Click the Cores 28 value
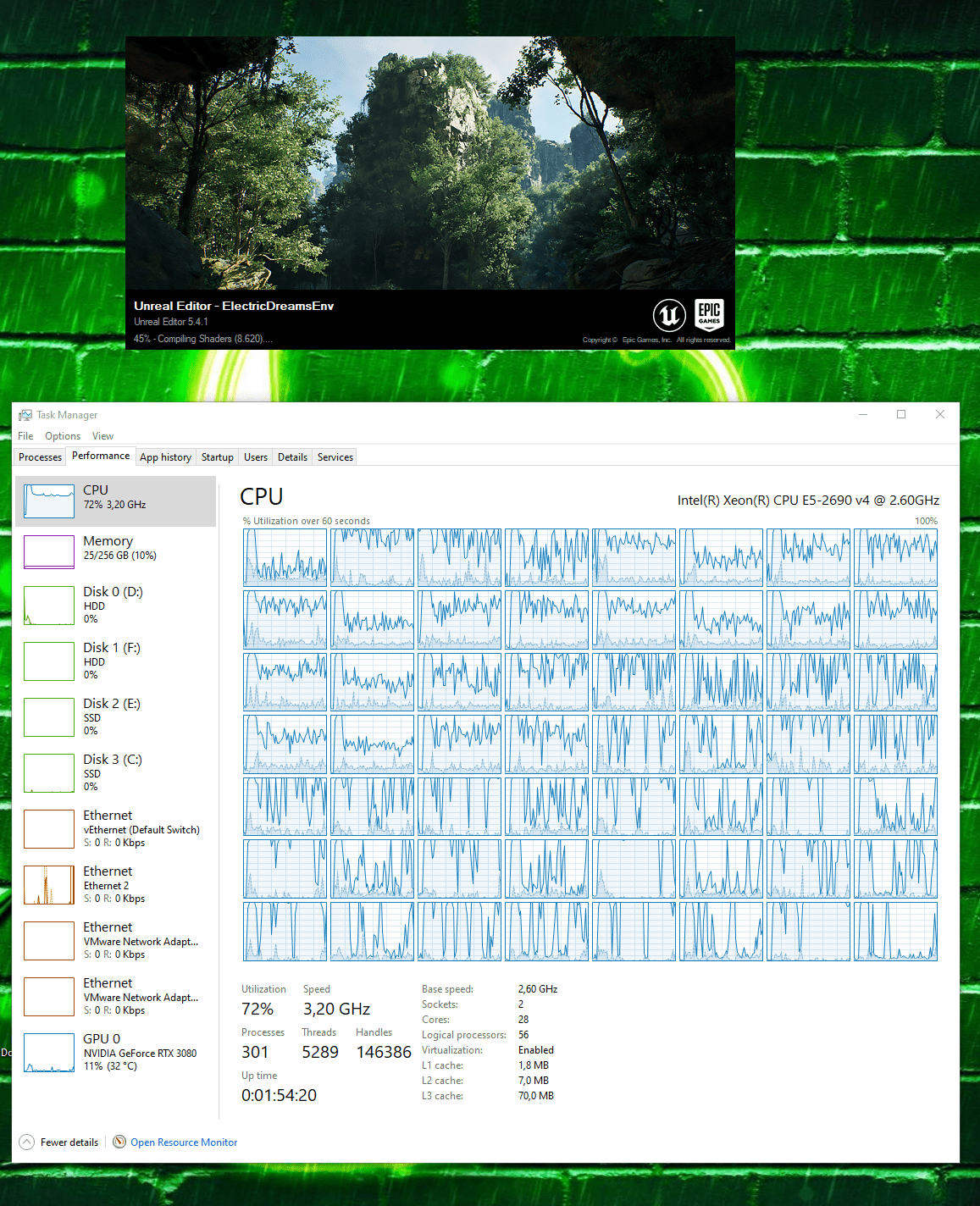980x1206 pixels. (523, 1020)
